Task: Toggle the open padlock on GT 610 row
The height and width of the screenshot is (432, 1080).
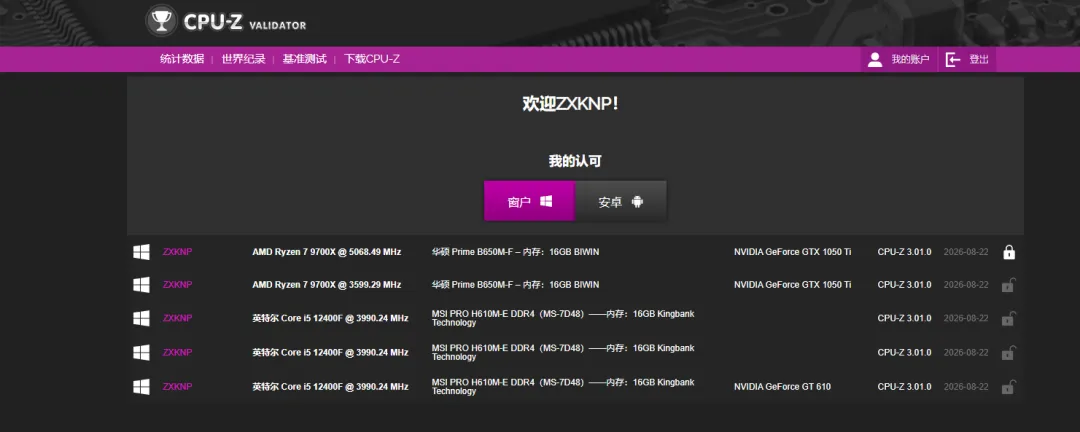Action: coord(1008,387)
